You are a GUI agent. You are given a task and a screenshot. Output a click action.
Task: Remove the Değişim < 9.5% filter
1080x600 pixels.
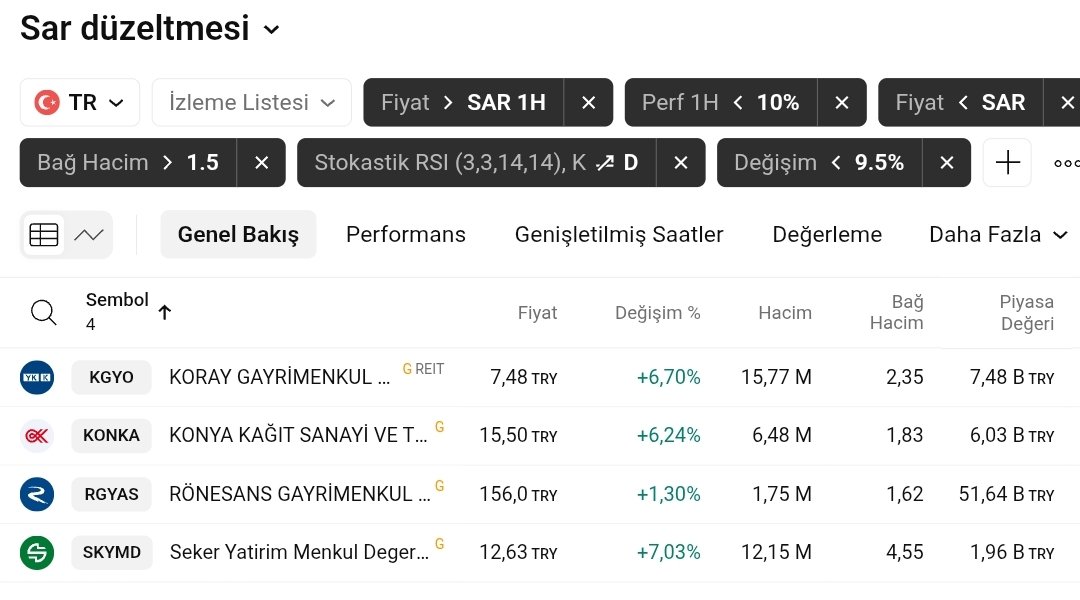(x=946, y=163)
